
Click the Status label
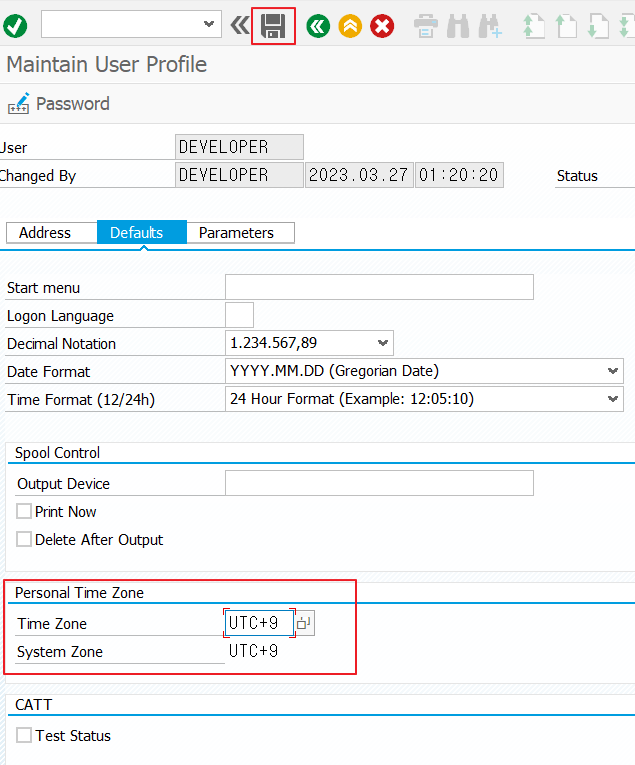[x=577, y=176]
